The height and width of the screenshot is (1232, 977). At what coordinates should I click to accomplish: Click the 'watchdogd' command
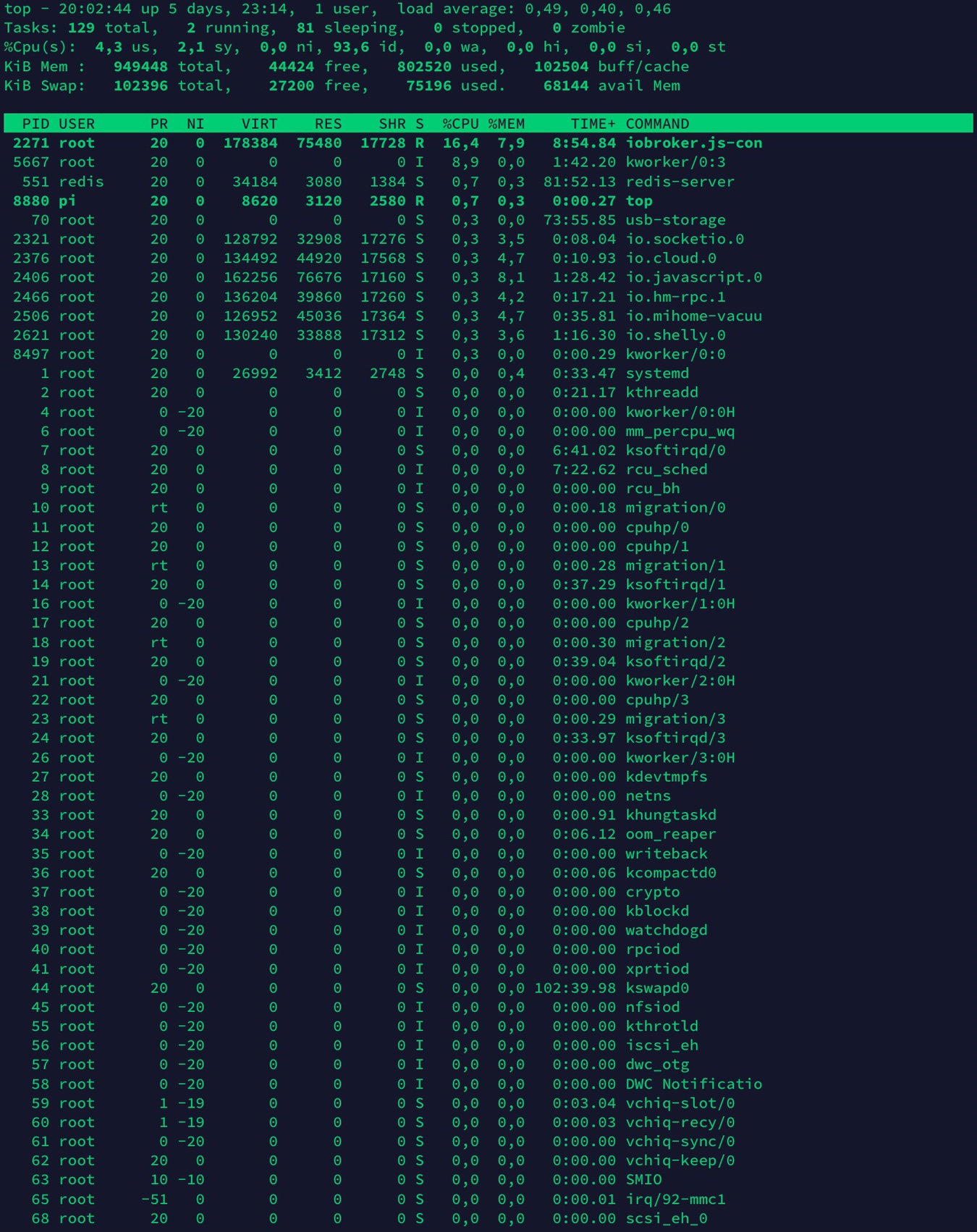tap(667, 930)
